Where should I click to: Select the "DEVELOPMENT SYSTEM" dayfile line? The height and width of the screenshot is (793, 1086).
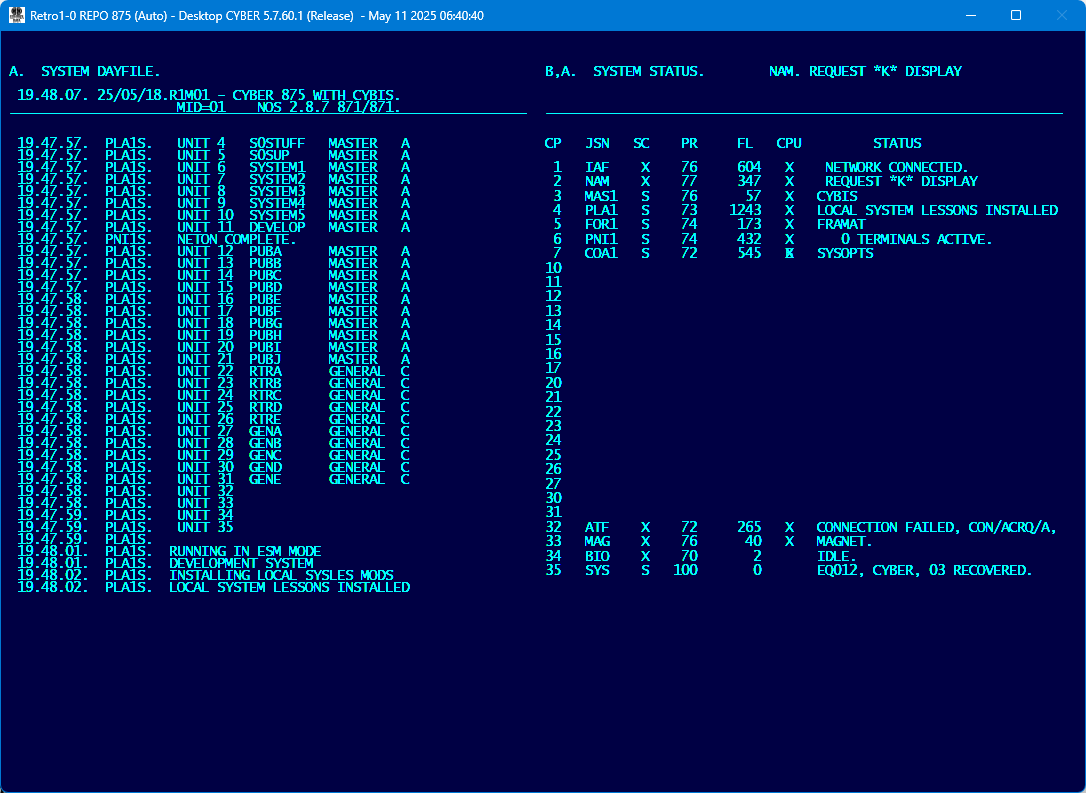coord(241,564)
